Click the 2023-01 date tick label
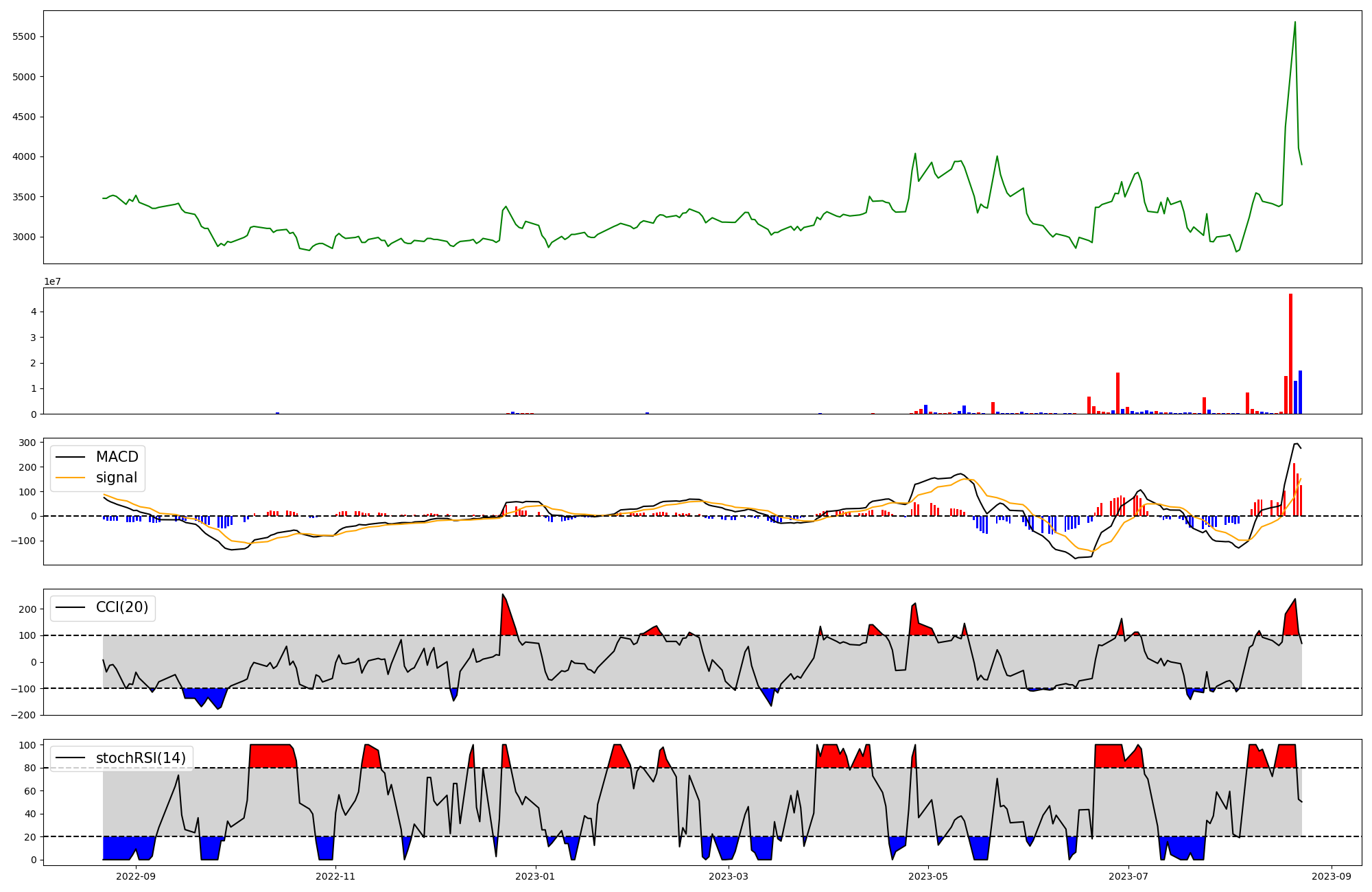 tap(535, 876)
